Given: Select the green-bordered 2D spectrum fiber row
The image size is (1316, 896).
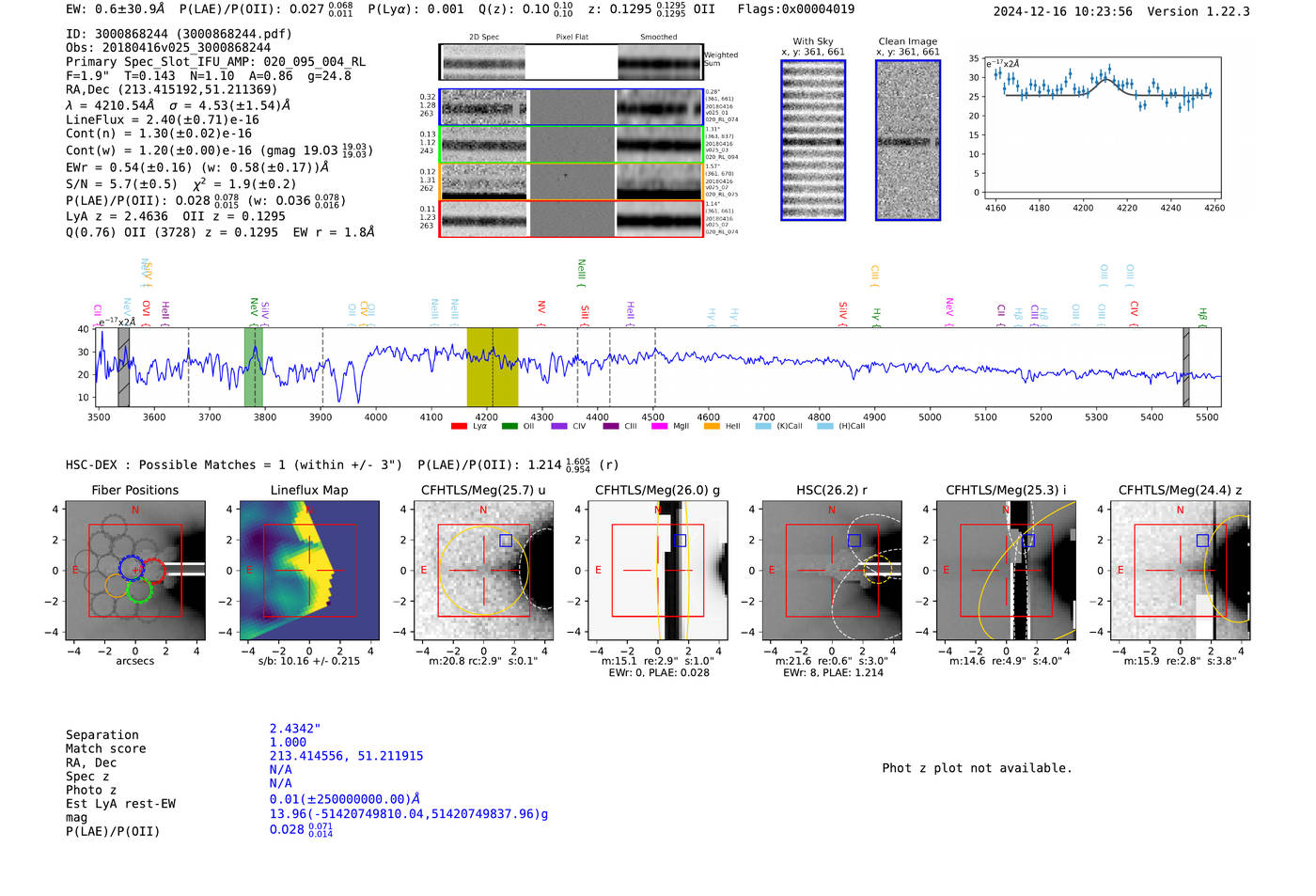Looking at the screenshot, I should pos(572,145).
